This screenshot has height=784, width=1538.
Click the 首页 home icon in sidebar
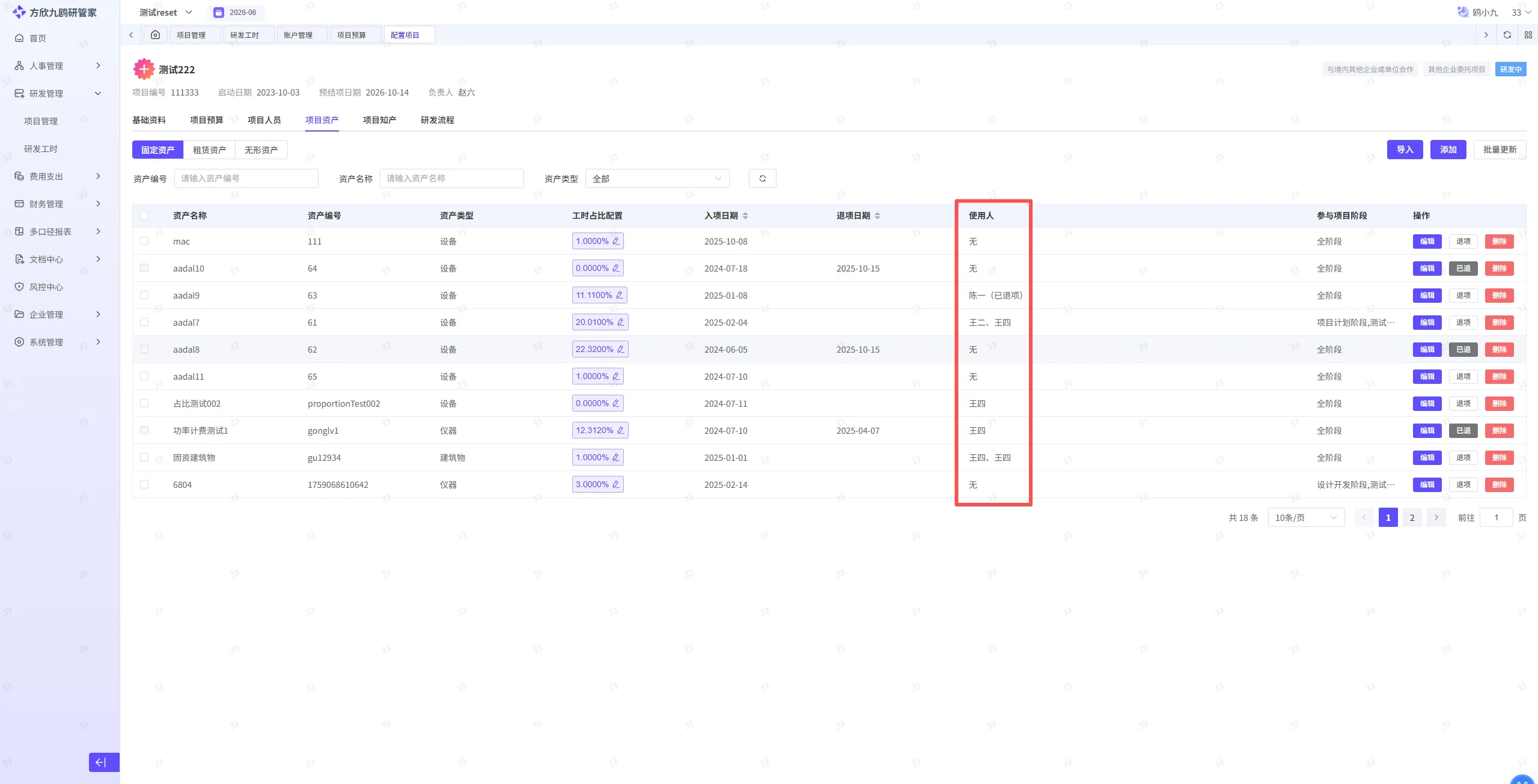coord(19,38)
